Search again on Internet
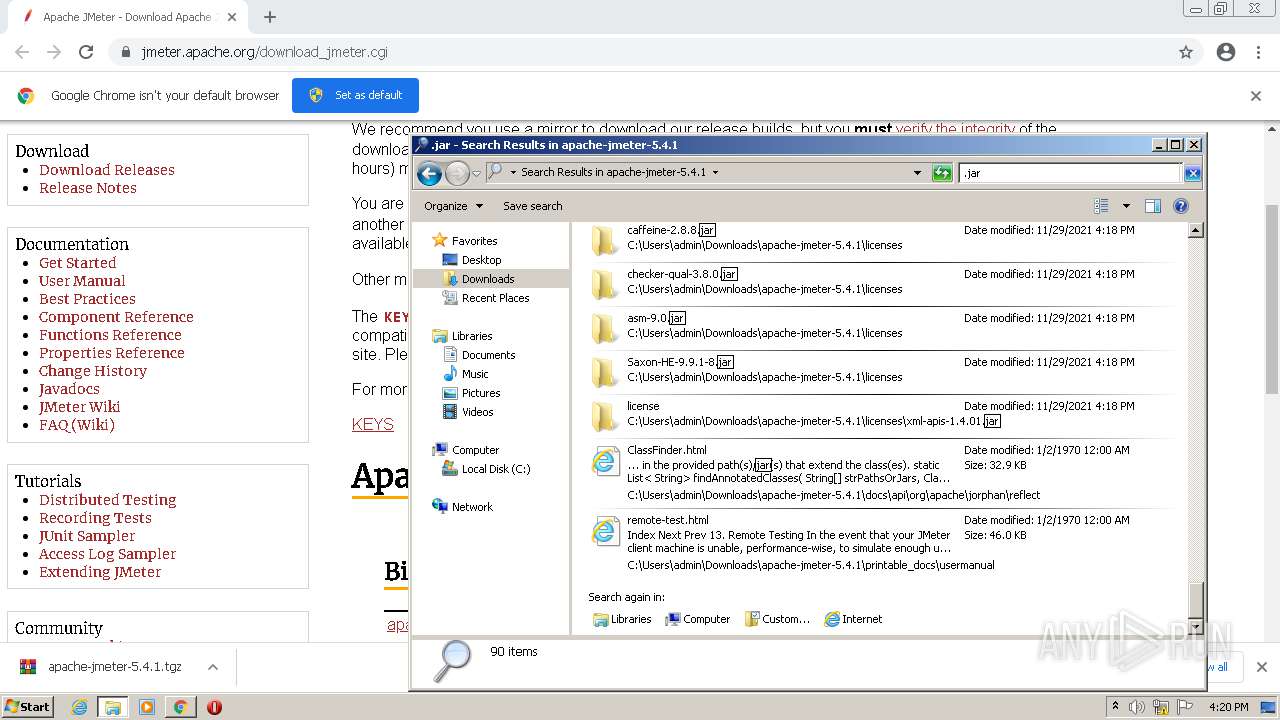The height and width of the screenshot is (720, 1280). point(853,619)
